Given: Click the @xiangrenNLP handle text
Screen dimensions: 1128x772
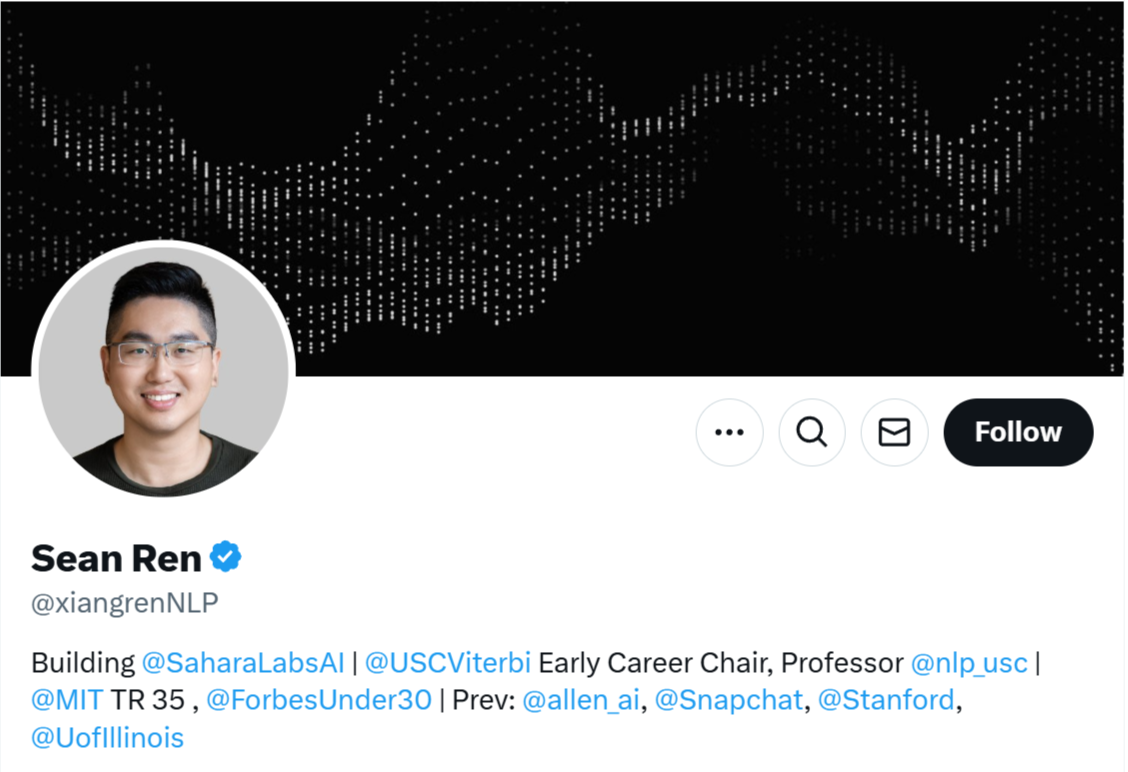Looking at the screenshot, I should [125, 603].
